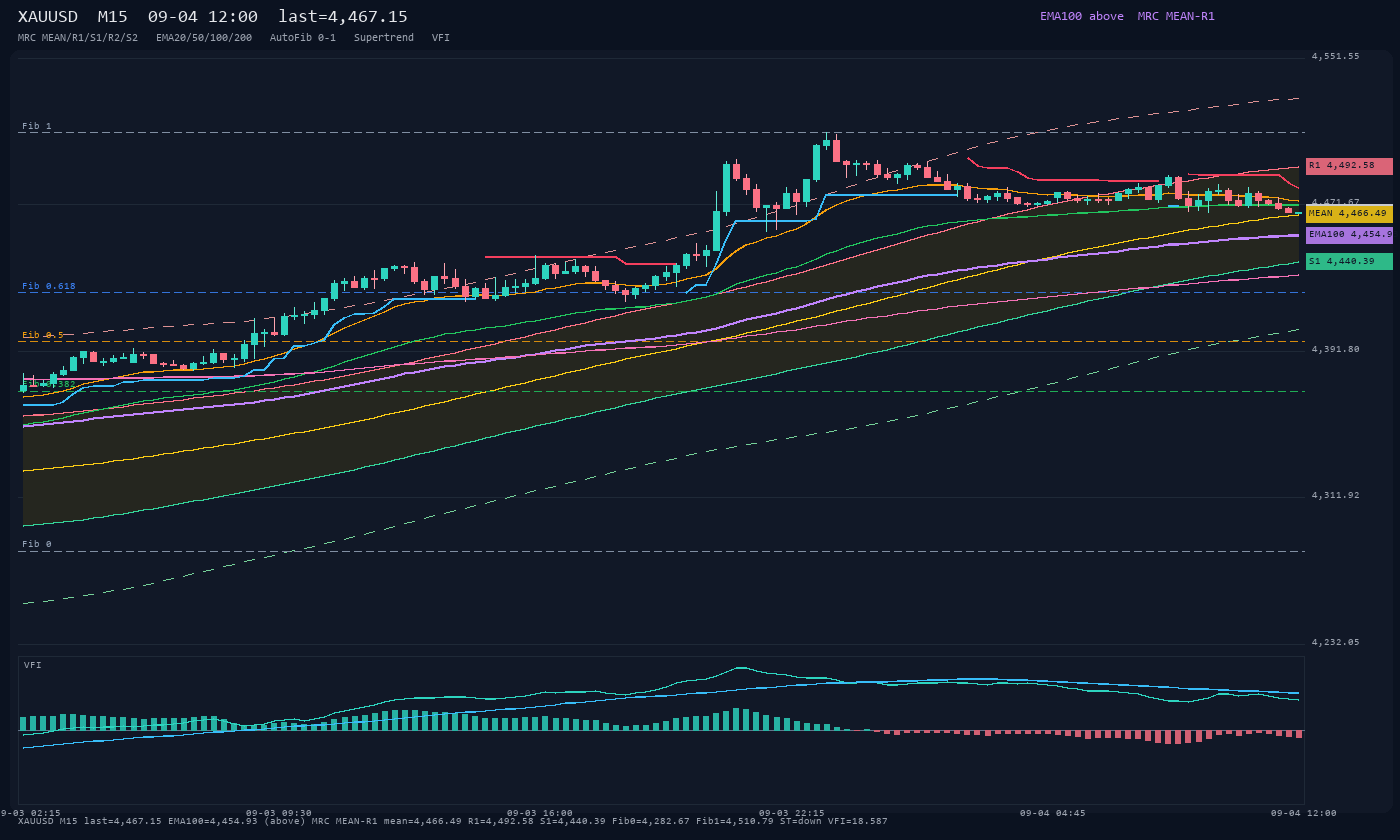This screenshot has width=1400, height=840.
Task: Click the 'last=4,467.15' price in the title
Action: pos(343,17)
